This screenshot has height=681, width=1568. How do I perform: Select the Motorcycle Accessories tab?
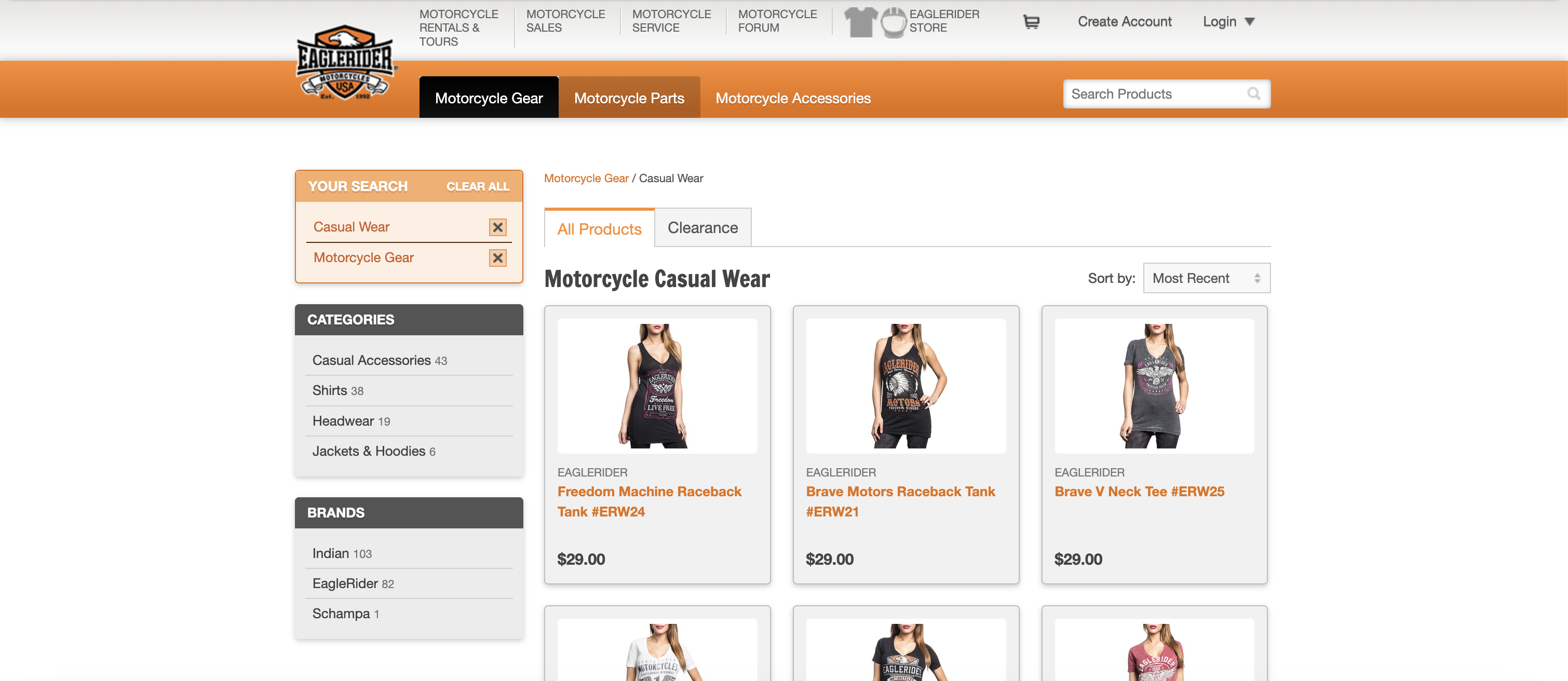click(792, 98)
